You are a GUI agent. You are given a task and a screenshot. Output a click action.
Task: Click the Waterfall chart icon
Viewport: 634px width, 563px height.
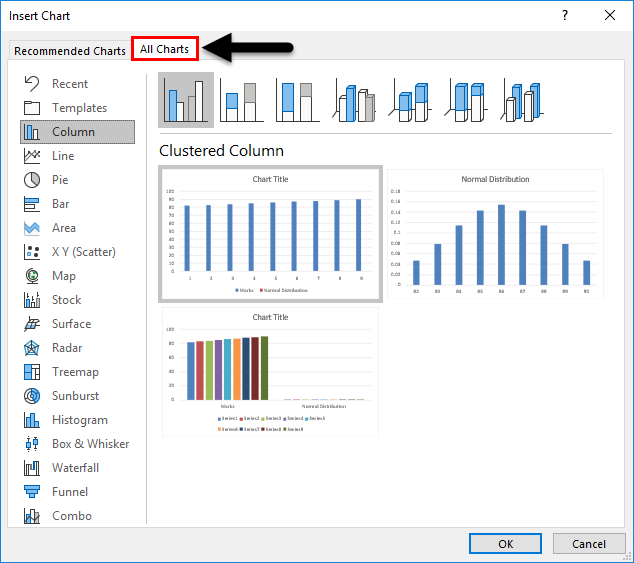(32, 468)
